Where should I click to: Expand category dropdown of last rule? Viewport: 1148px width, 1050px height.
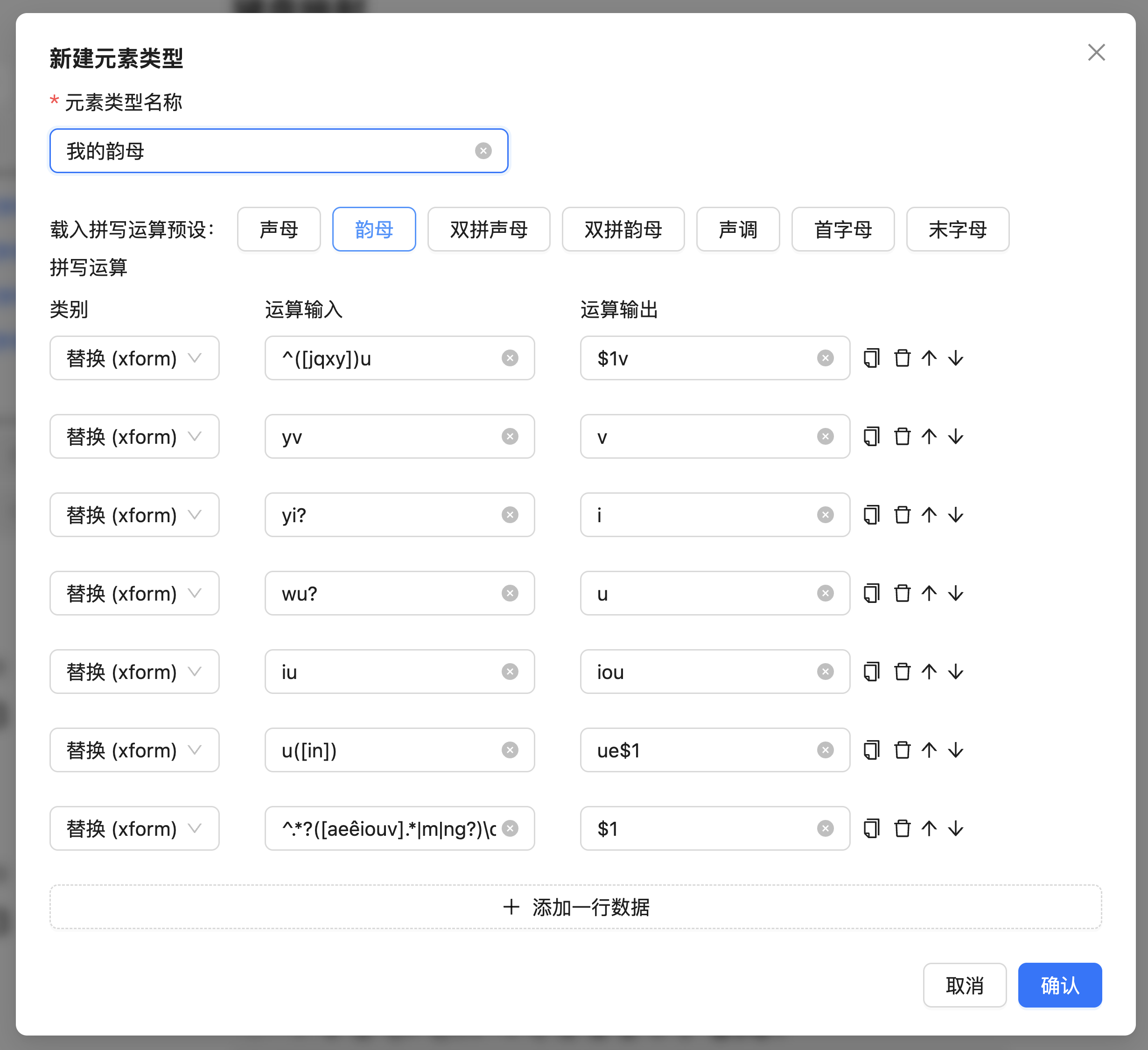[134, 828]
